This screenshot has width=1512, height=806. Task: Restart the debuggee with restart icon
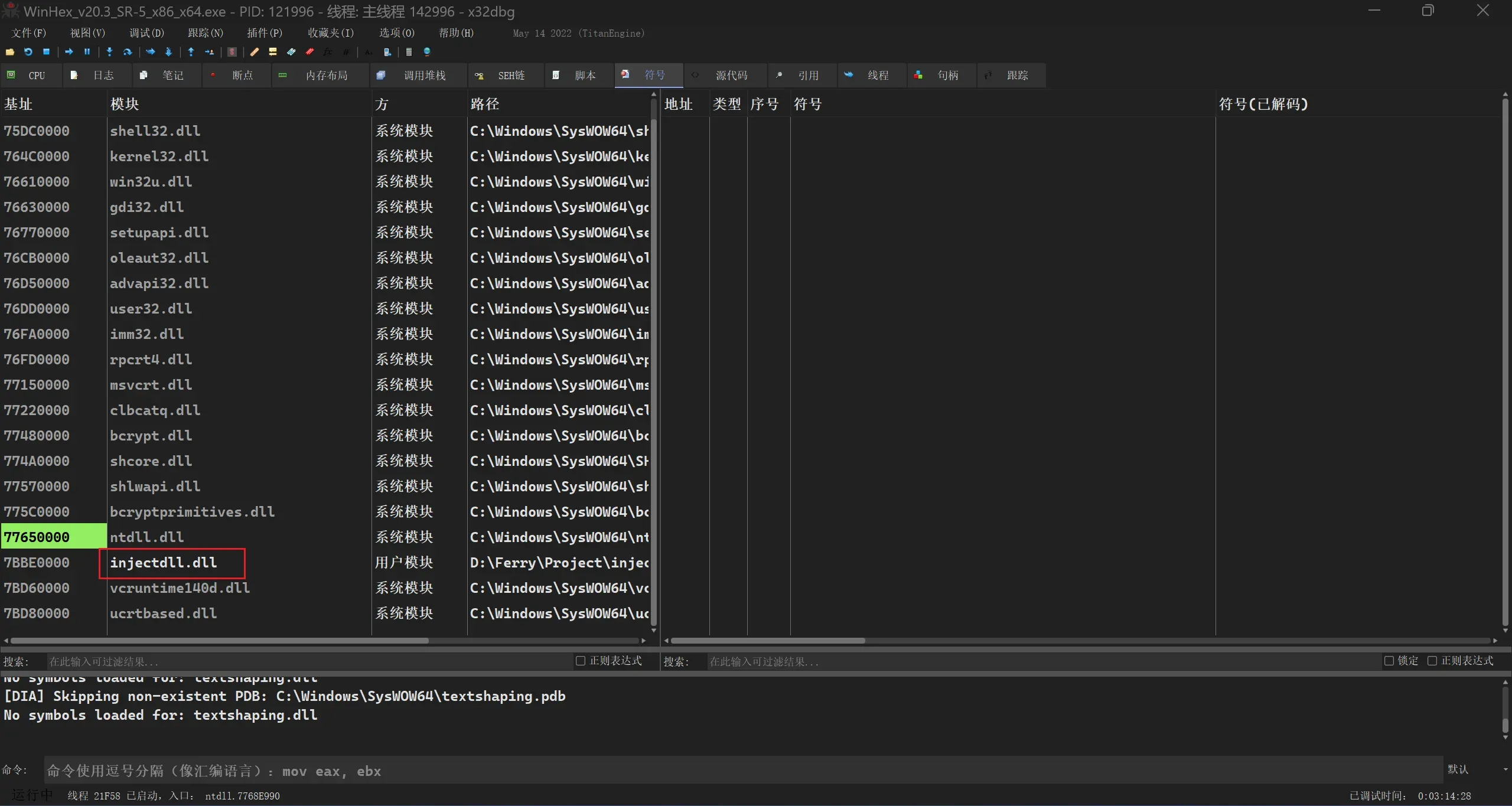tap(28, 52)
